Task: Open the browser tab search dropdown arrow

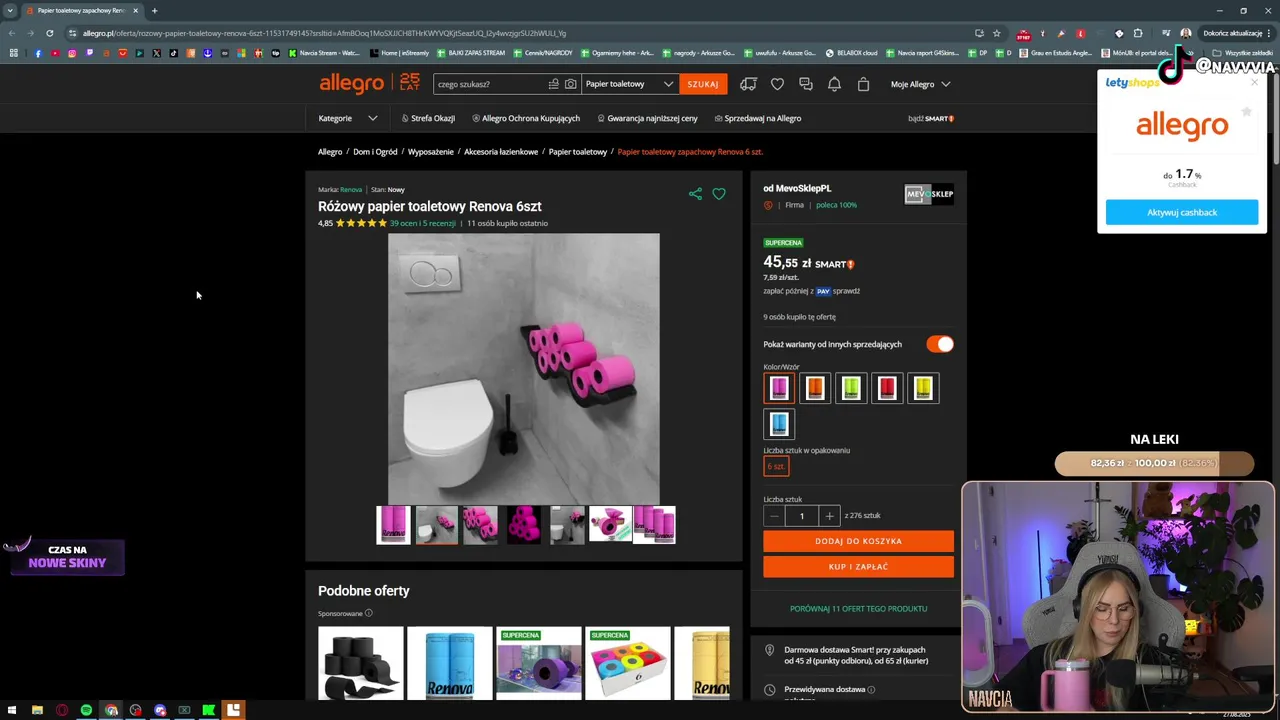Action: click(10, 11)
